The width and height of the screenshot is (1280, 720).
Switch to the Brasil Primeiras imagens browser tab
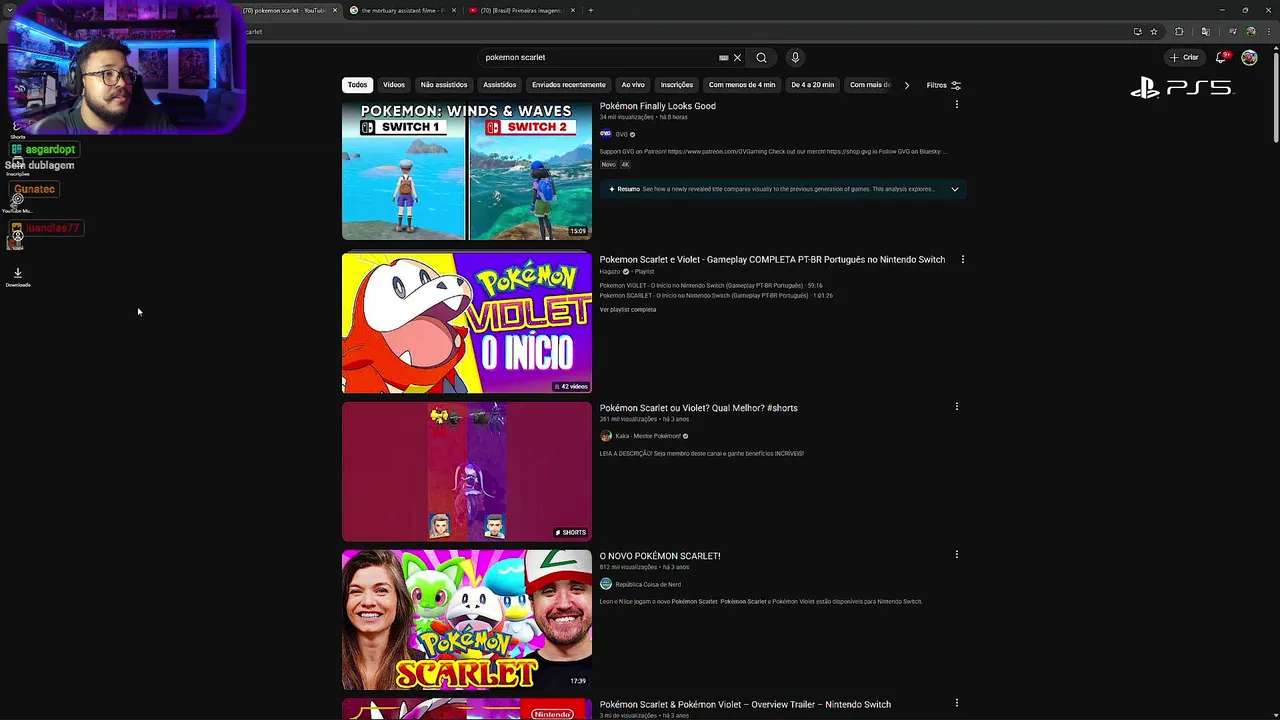point(521,10)
